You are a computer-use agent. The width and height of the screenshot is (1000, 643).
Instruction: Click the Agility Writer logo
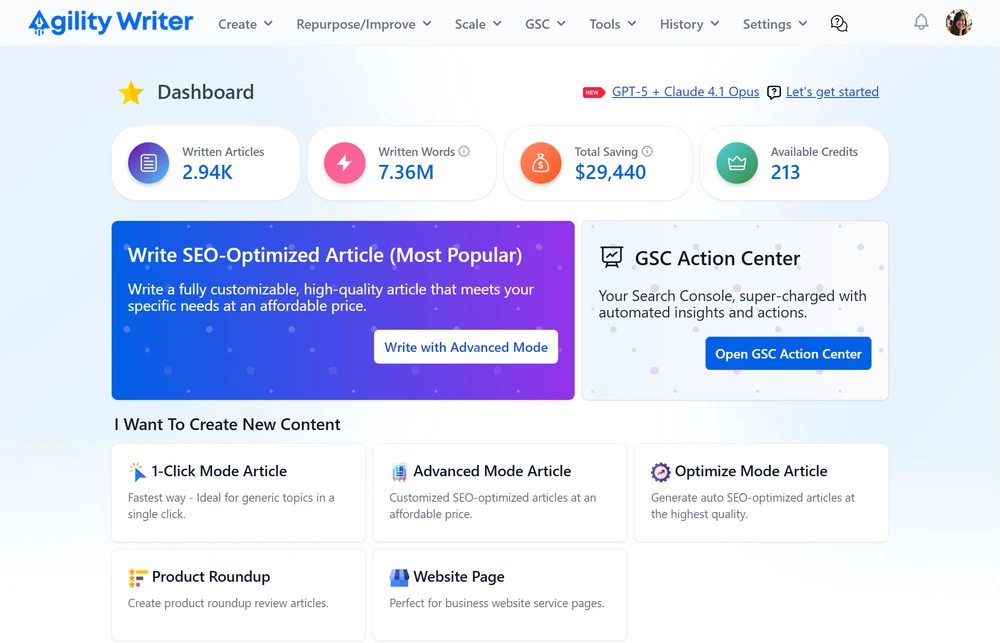(x=110, y=22)
